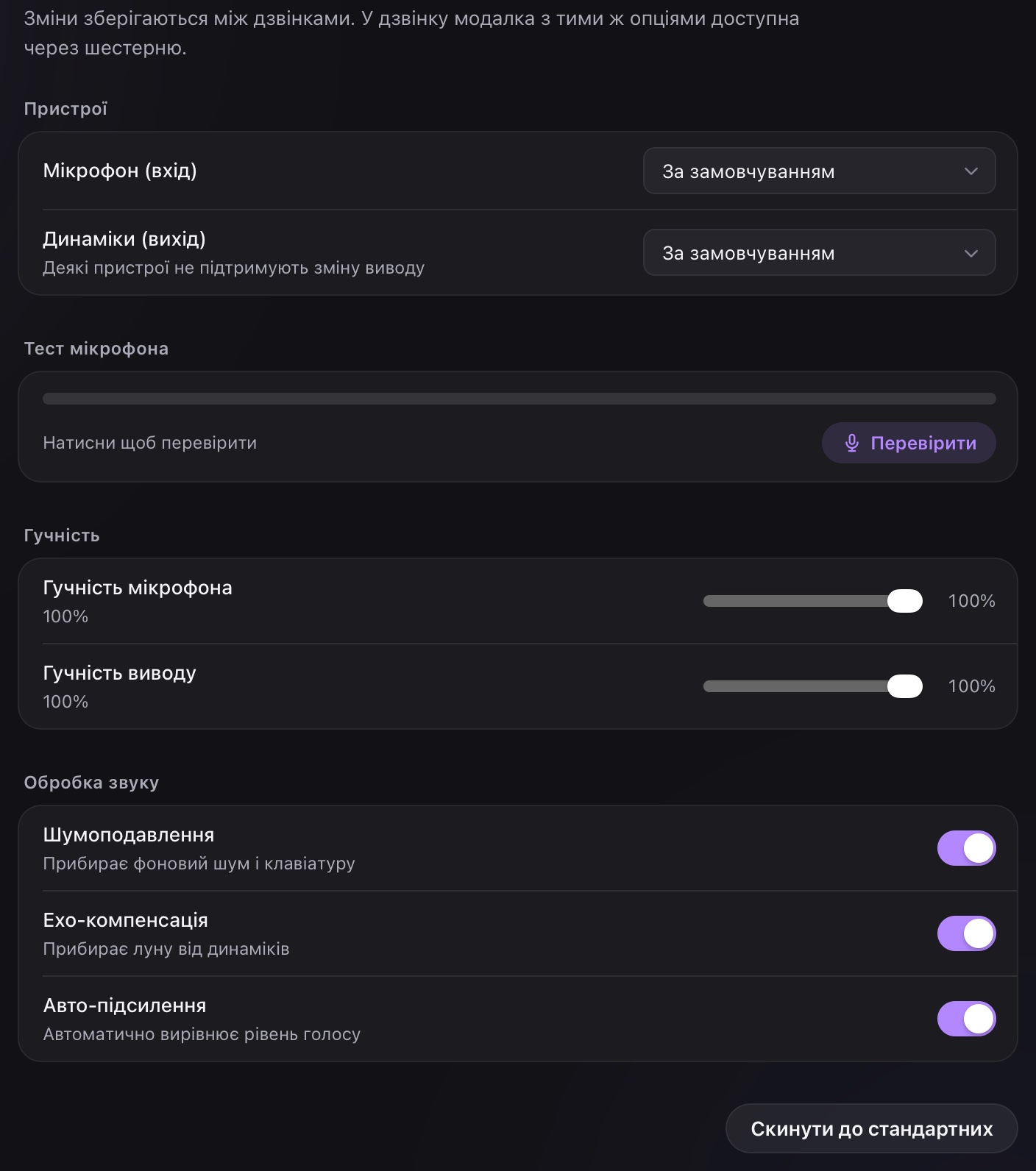Click the microphone test level bar

coord(519,399)
